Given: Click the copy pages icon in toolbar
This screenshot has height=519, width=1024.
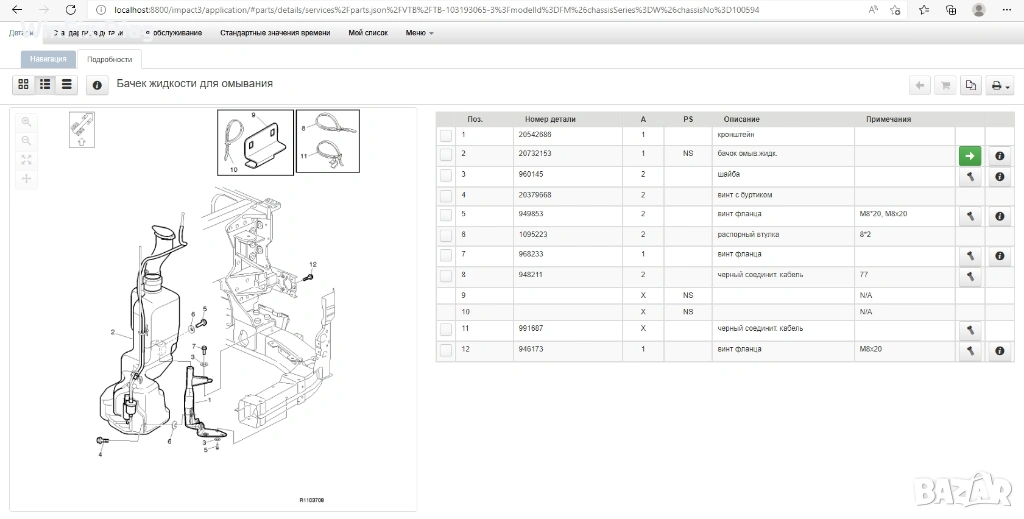Looking at the screenshot, I should coord(970,86).
